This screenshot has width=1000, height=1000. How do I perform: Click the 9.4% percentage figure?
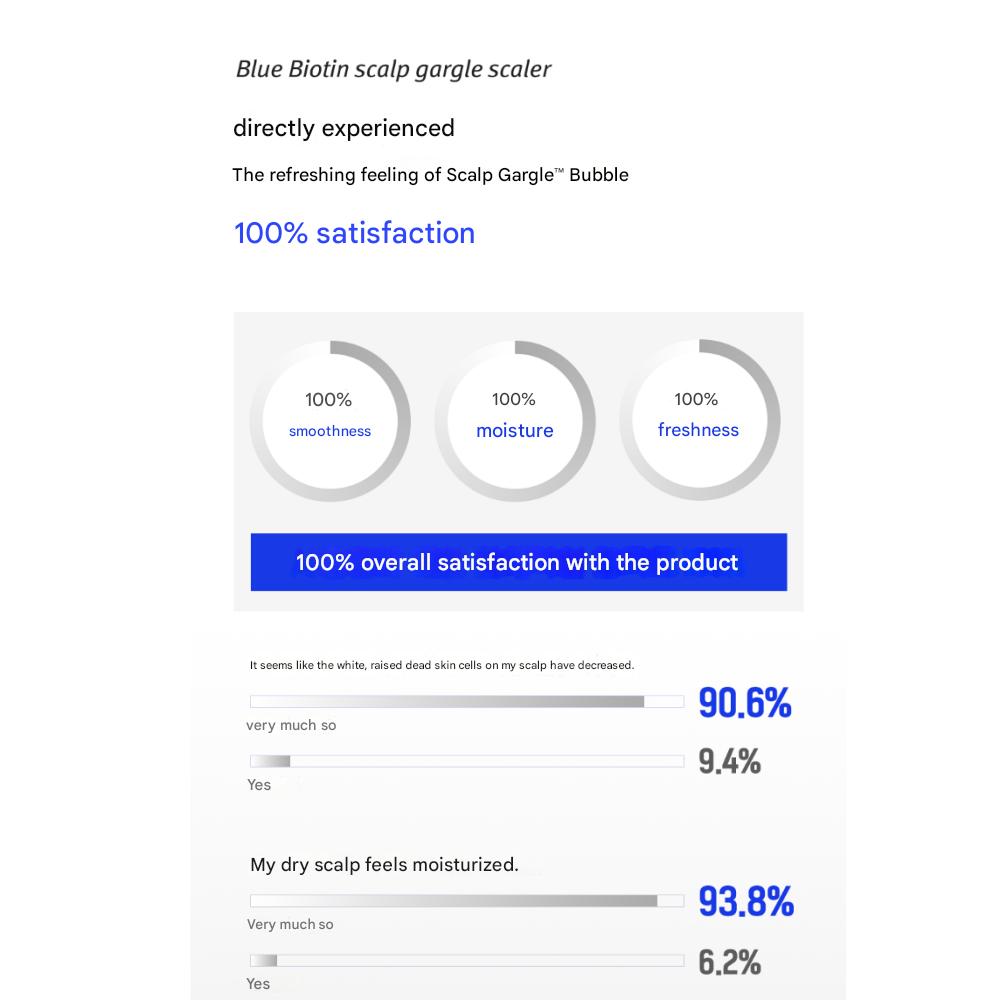(729, 762)
